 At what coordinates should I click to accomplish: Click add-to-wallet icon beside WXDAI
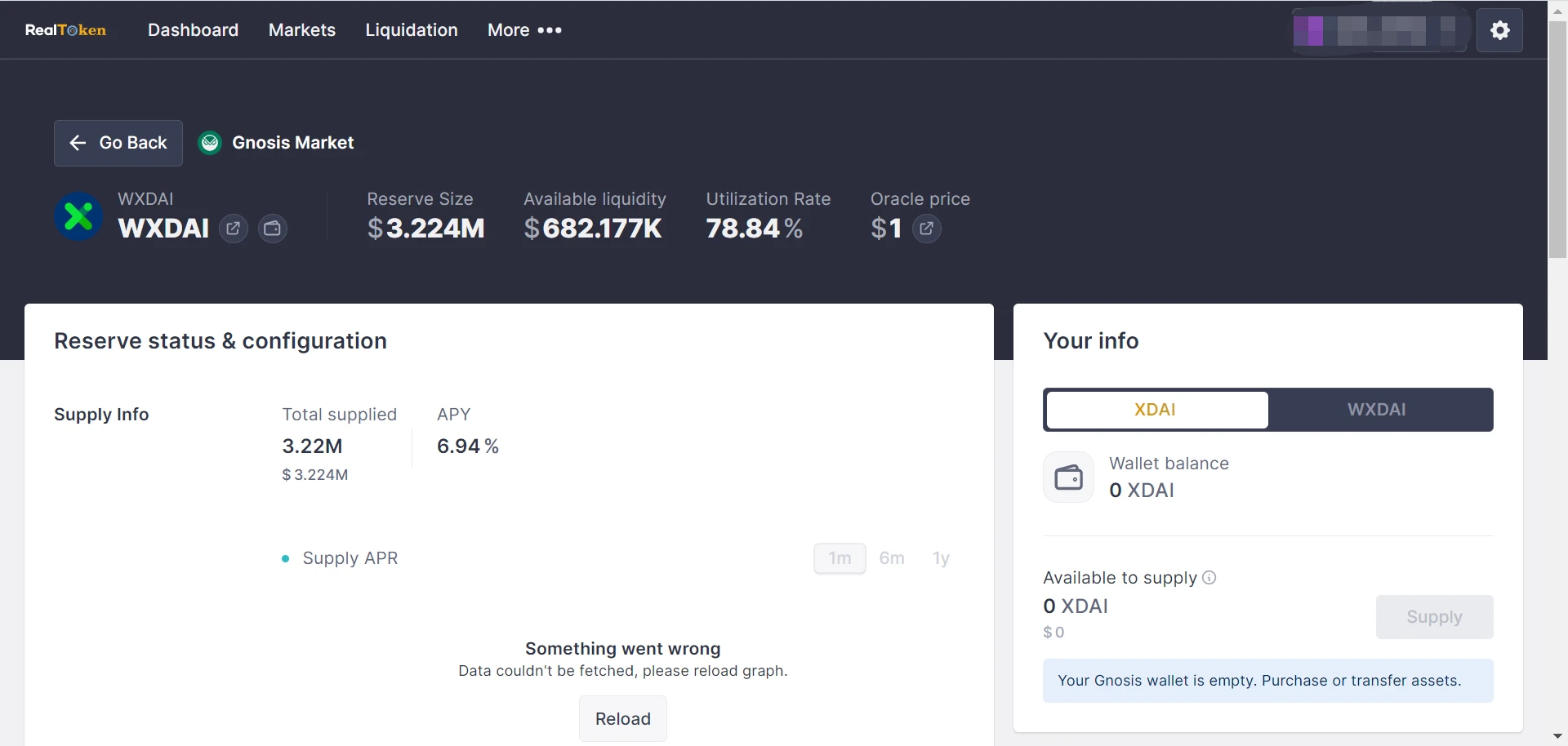[273, 229]
